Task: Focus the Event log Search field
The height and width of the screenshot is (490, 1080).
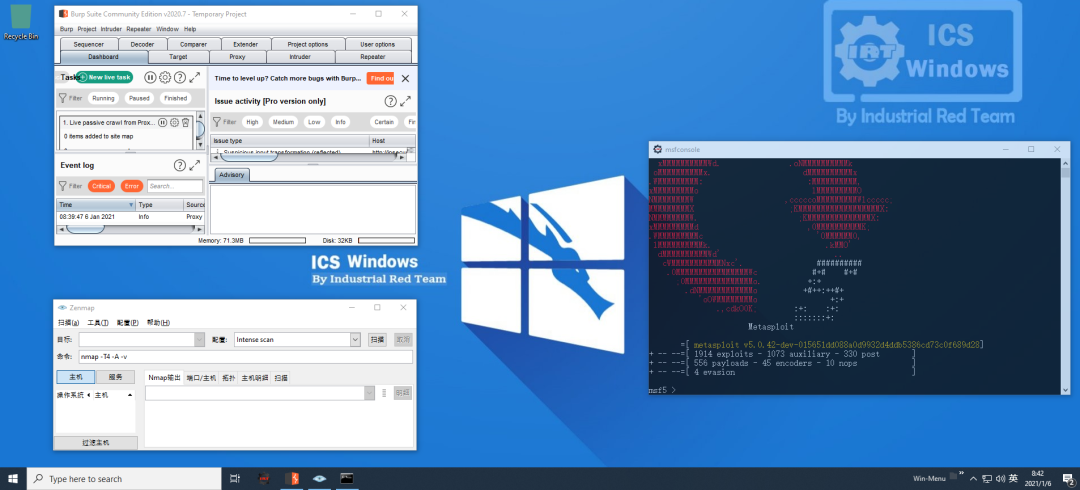Action: point(175,186)
